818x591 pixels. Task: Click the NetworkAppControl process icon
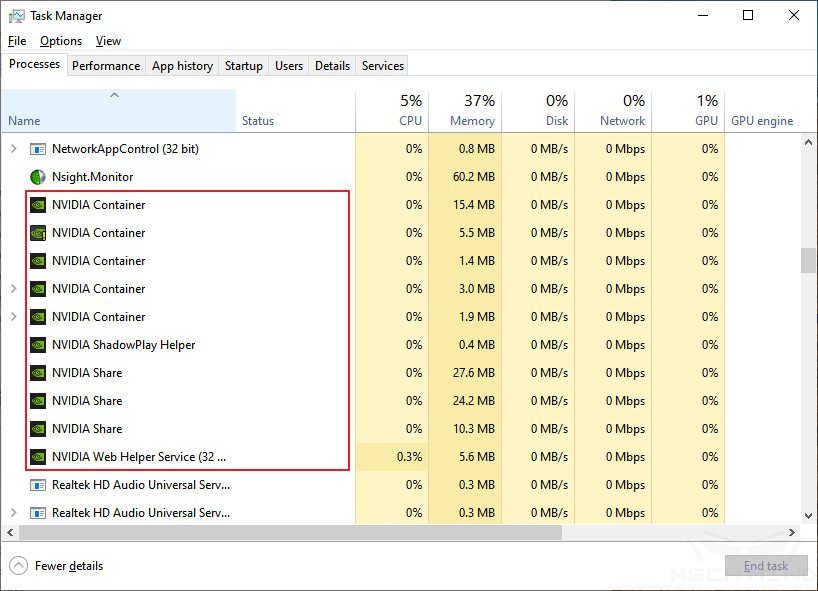pos(38,149)
